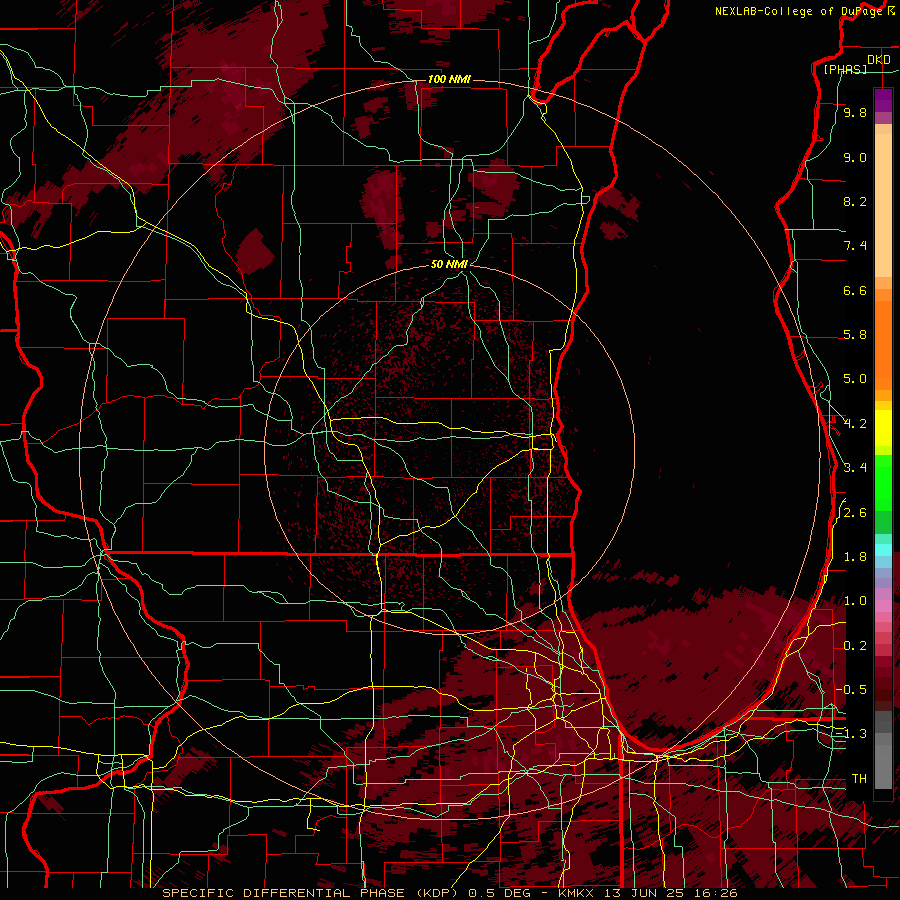This screenshot has height=900, width=900.
Task: Click the DKD label above the color scale
Action: (879, 60)
